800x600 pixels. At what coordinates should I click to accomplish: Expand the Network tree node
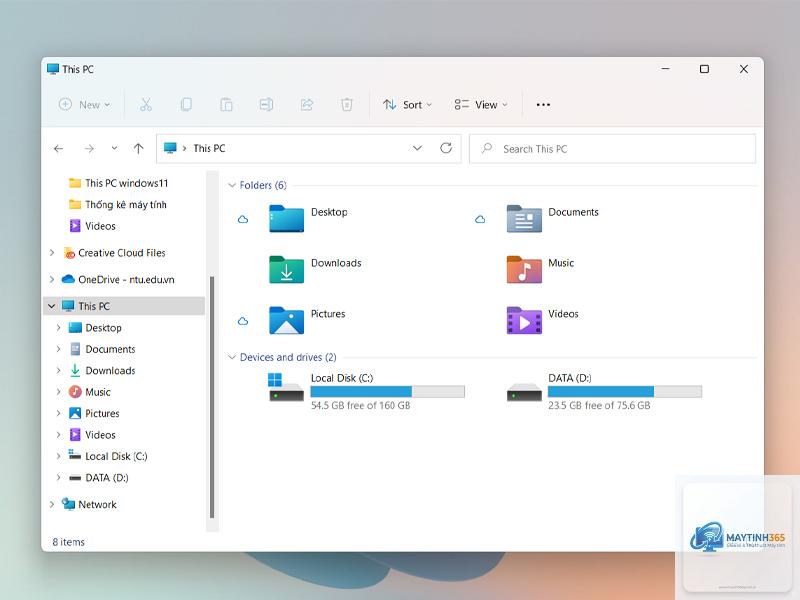click(x=52, y=504)
